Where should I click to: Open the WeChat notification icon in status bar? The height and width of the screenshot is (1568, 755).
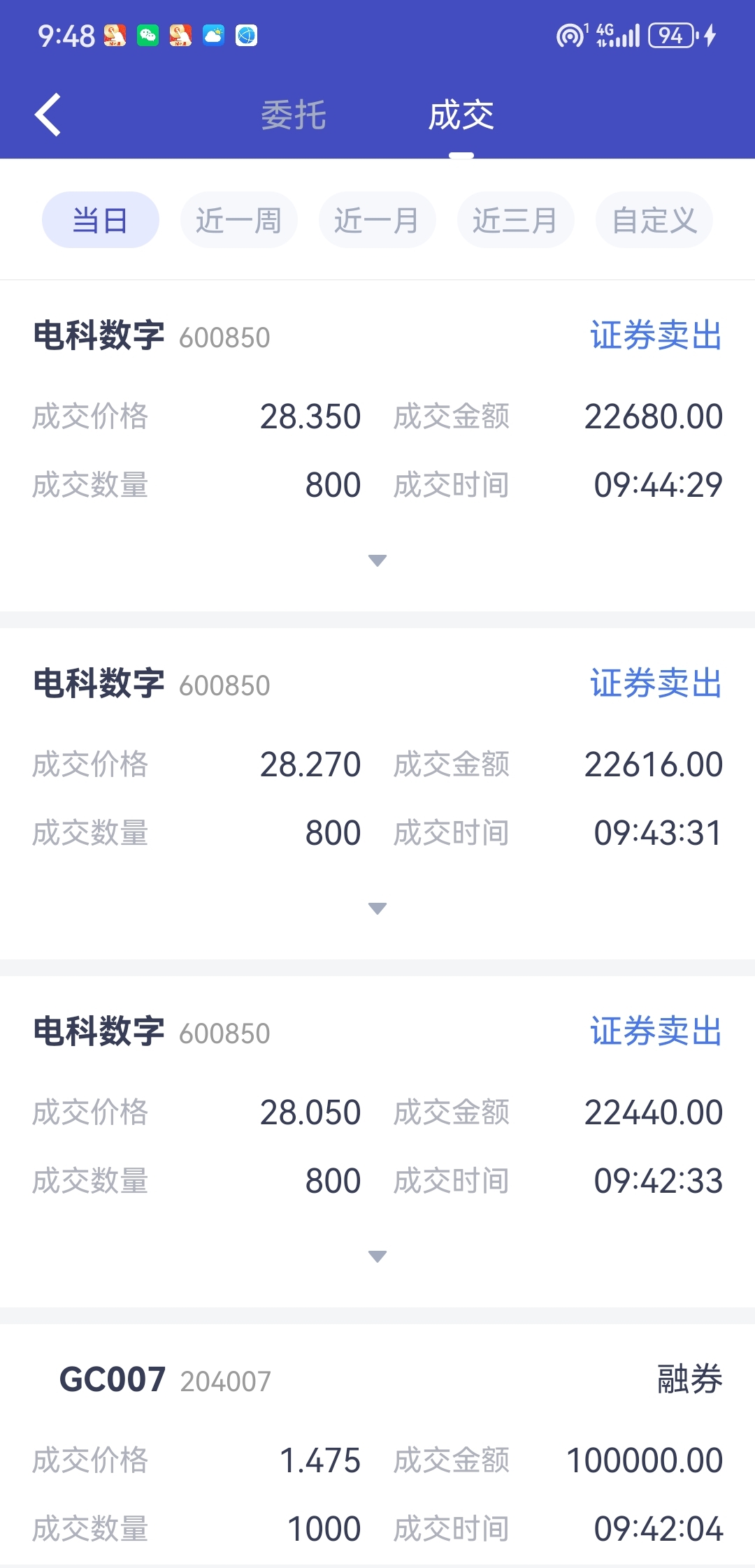148,35
